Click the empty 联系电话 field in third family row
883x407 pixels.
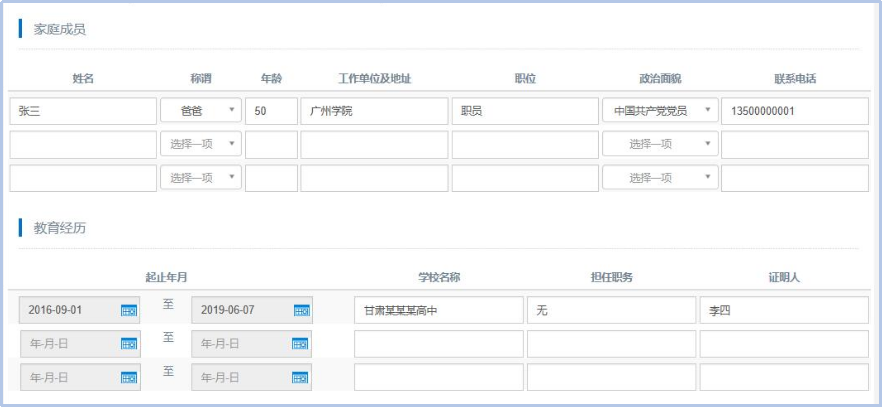tap(795, 178)
